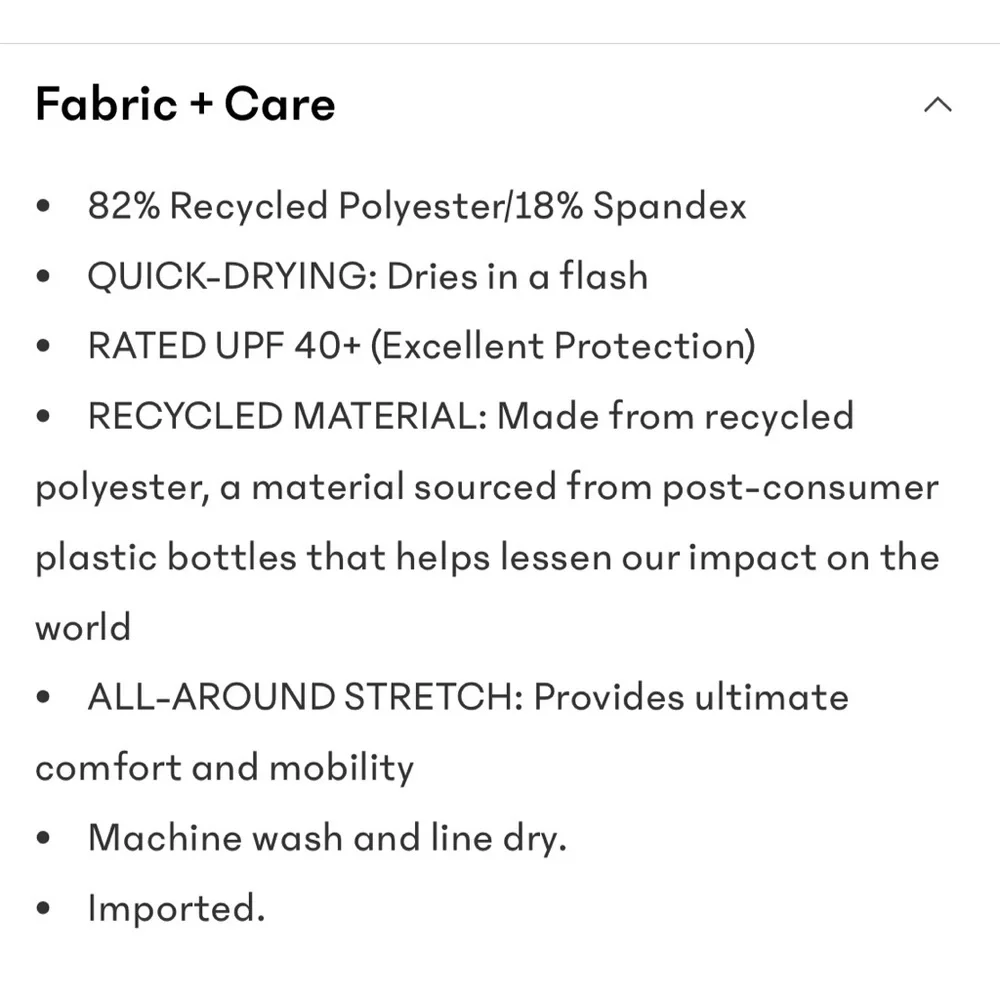Click the bullet dot beside ALL-AROUND STRETCH
Image resolution: width=1000 pixels, height=1000 pixels.
click(43, 697)
